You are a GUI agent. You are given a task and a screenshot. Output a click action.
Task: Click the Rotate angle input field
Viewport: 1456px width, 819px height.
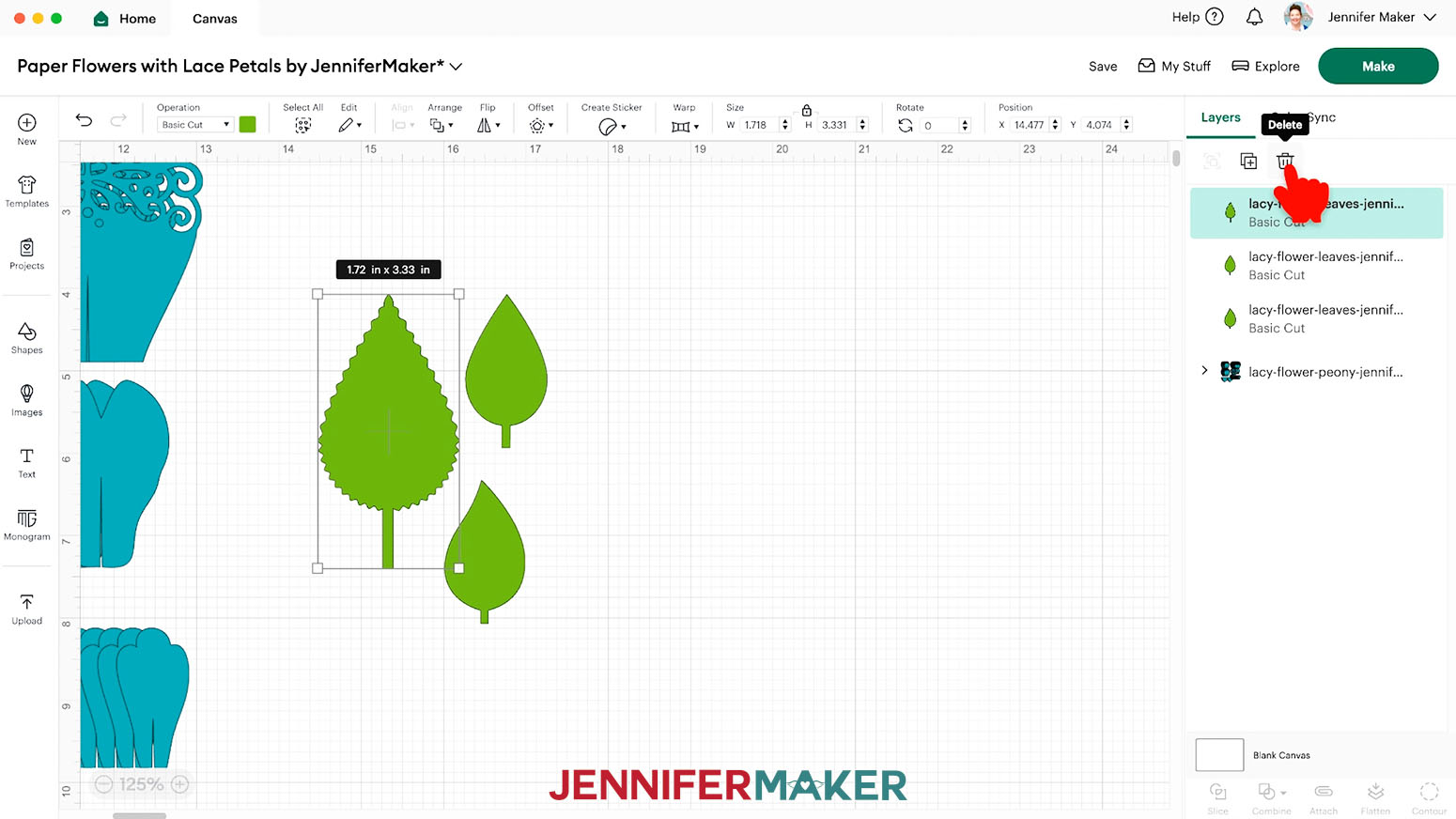pyautogui.click(x=938, y=125)
